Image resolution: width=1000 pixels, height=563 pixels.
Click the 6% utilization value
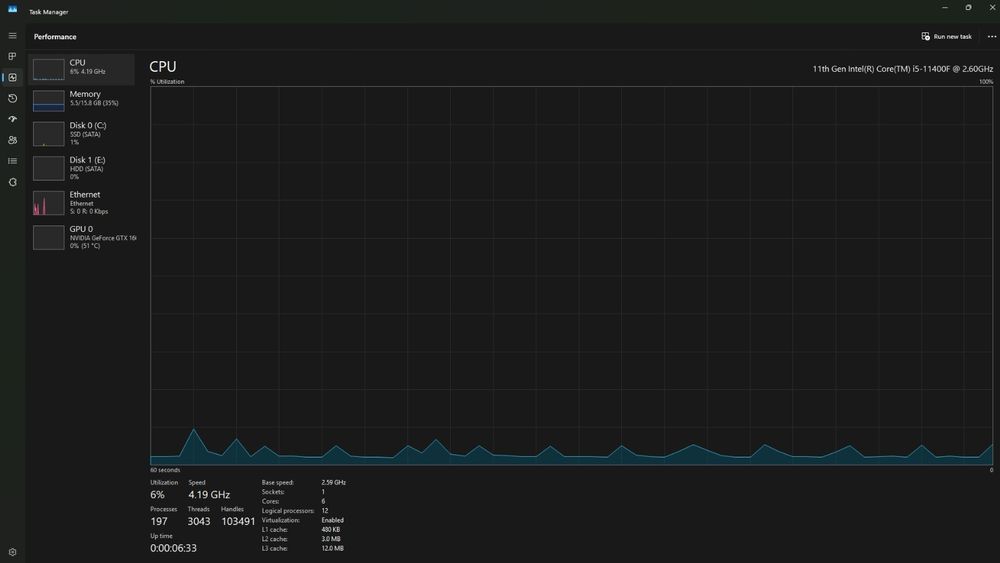(x=158, y=495)
